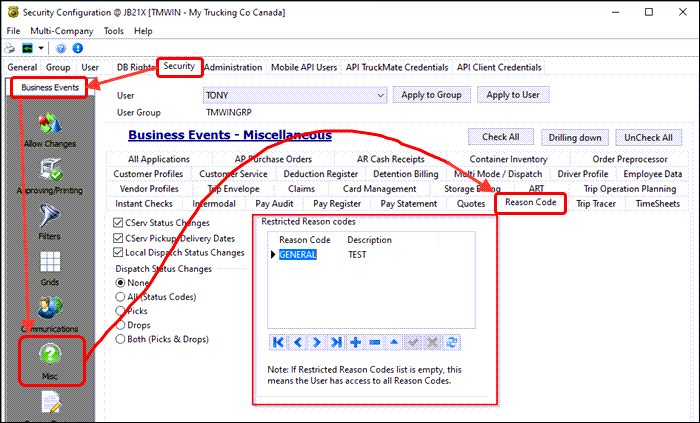This screenshot has width=700, height=423.
Task: Toggle CServ Status Changes checkbox
Action: click(x=119, y=222)
